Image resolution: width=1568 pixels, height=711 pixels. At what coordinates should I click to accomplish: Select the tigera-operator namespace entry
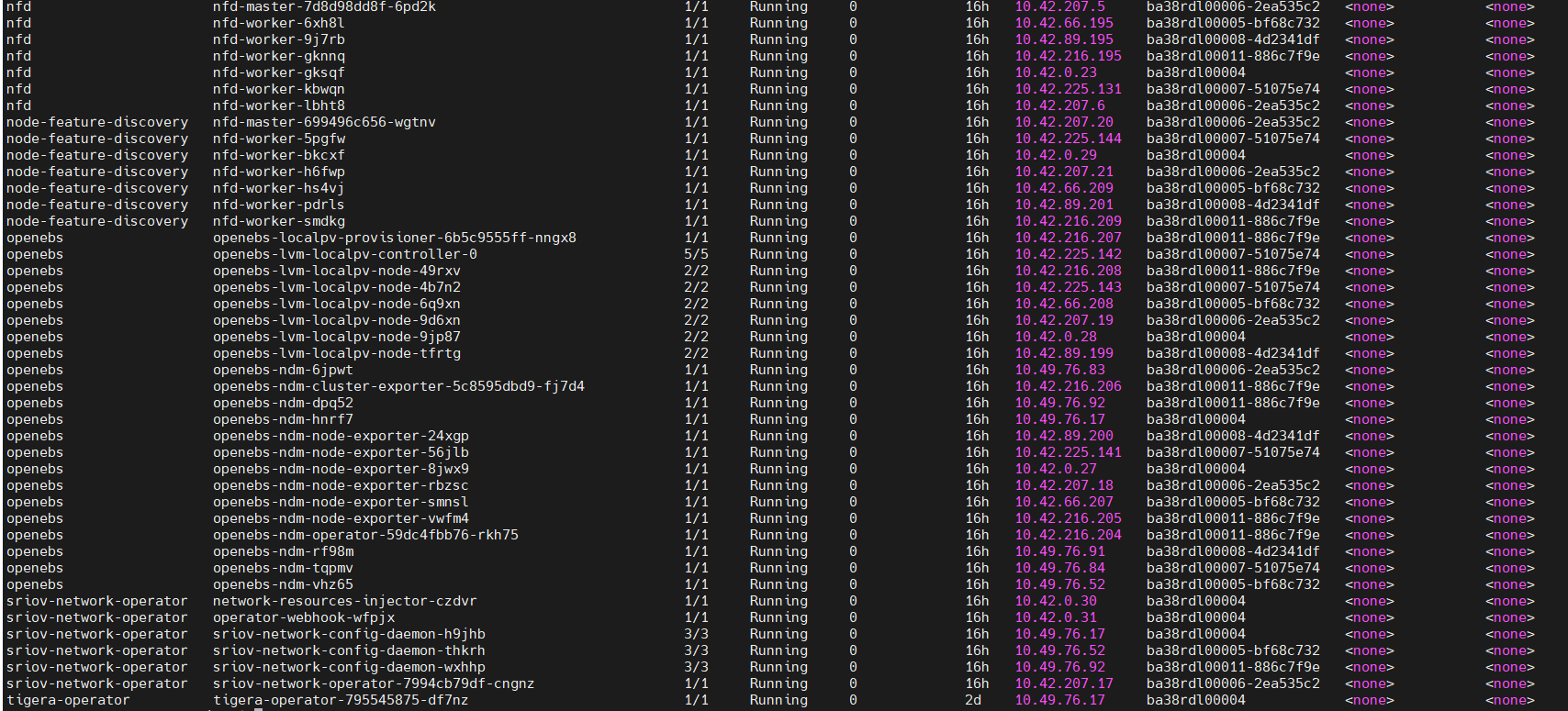[x=68, y=700]
